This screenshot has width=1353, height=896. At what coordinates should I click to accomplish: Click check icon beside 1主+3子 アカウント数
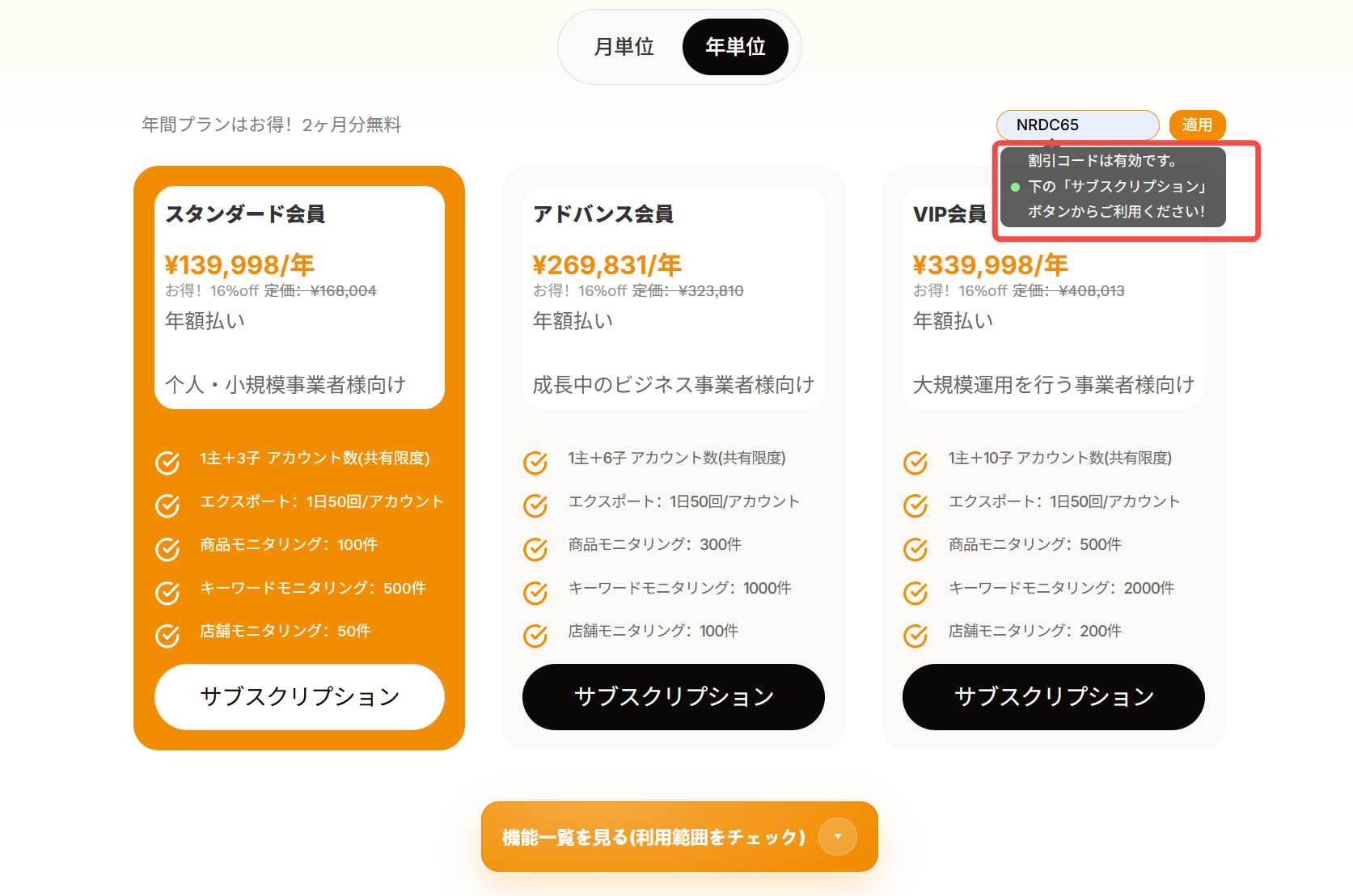pos(167,463)
